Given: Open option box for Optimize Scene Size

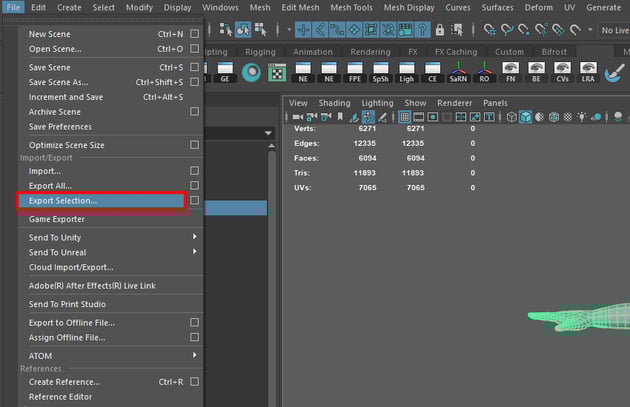Looking at the screenshot, I should click(x=195, y=145).
